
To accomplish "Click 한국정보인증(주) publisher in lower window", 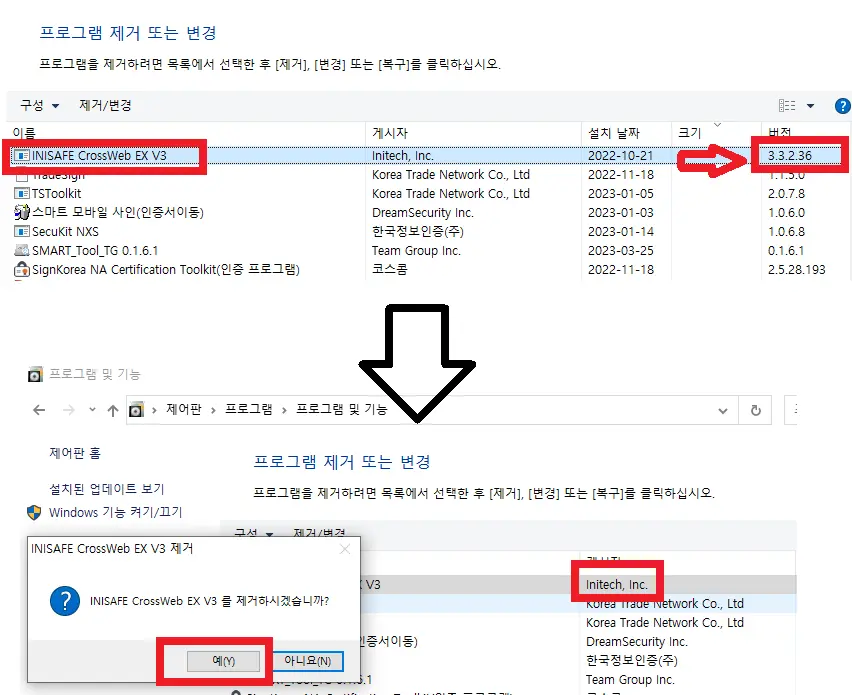I will (x=631, y=661).
